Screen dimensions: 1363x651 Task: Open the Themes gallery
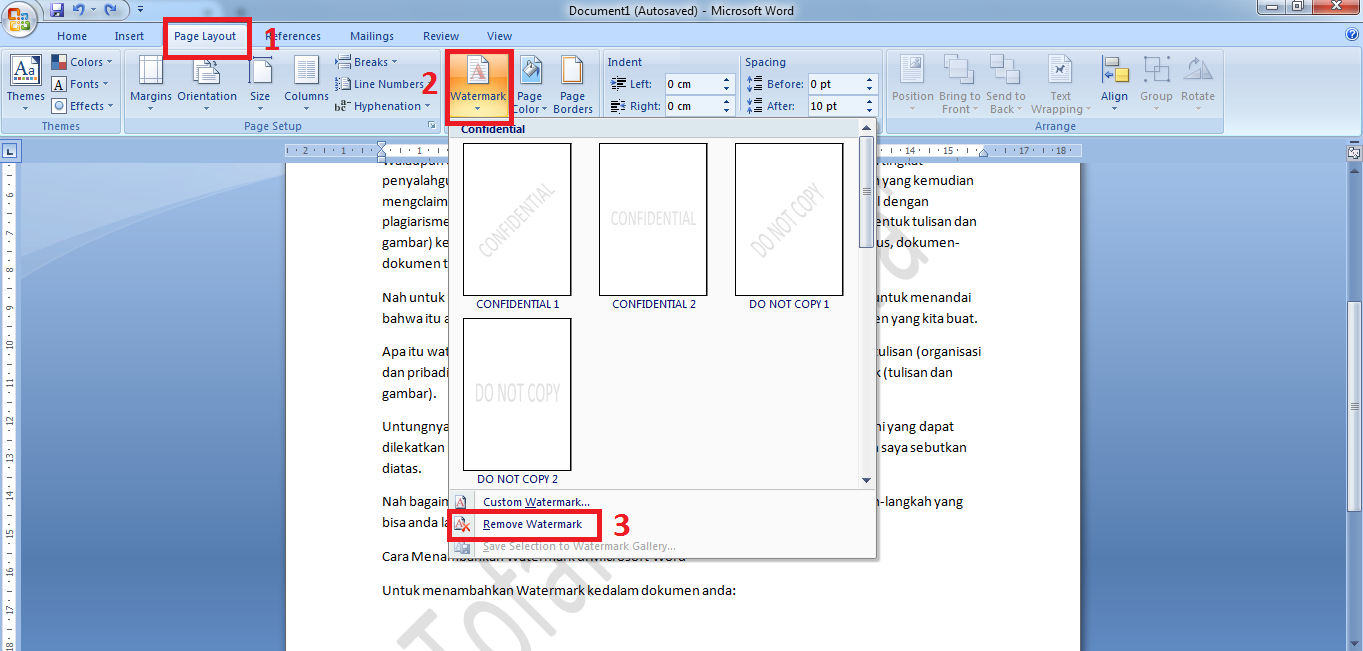pos(25,84)
